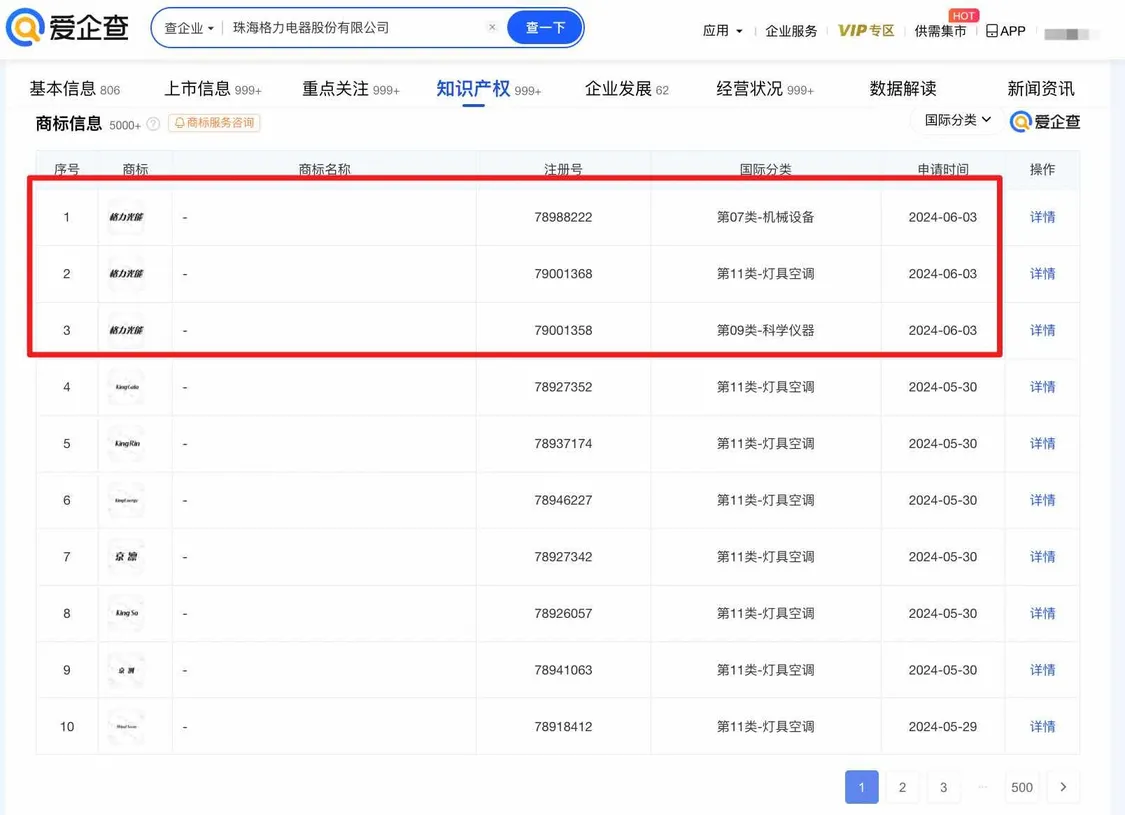1125x815 pixels.
Task: Jump to last page 500
Action: tap(1021, 787)
